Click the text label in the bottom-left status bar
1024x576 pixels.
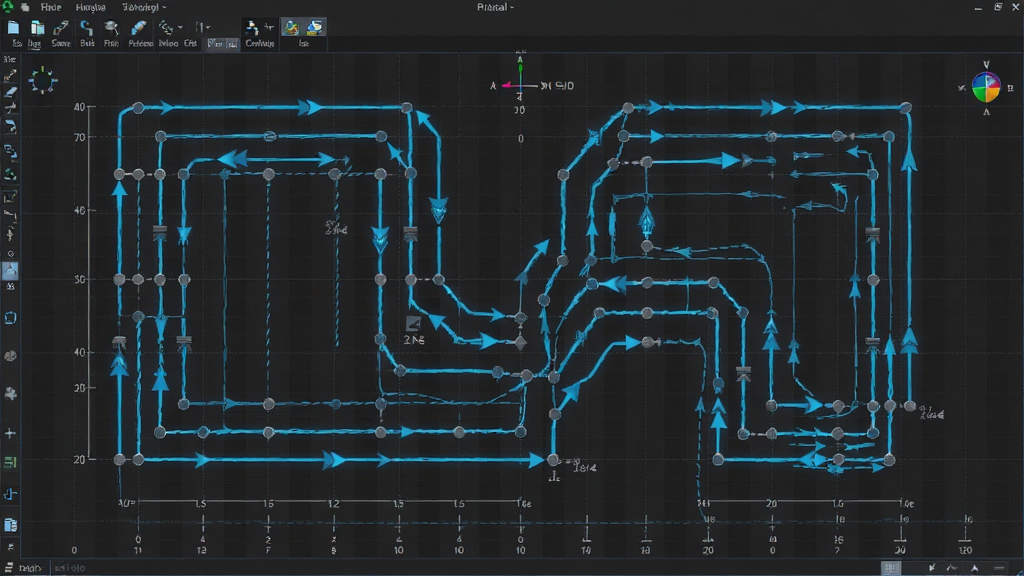30,568
